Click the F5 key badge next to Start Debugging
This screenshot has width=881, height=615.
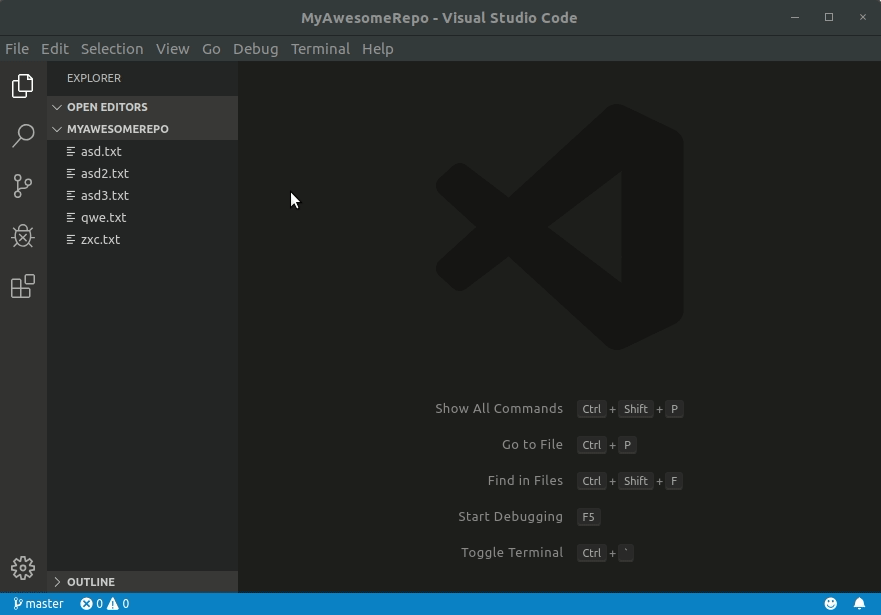pyautogui.click(x=588, y=517)
